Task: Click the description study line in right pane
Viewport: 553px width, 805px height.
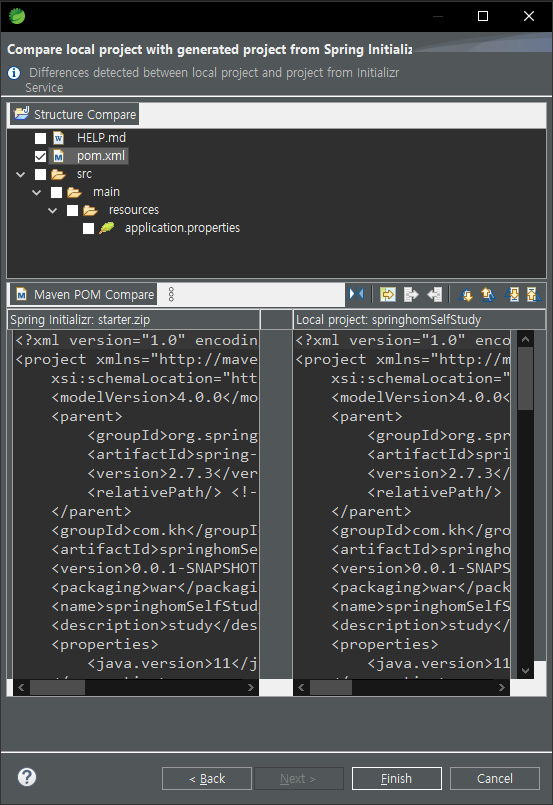Action: click(x=421, y=625)
